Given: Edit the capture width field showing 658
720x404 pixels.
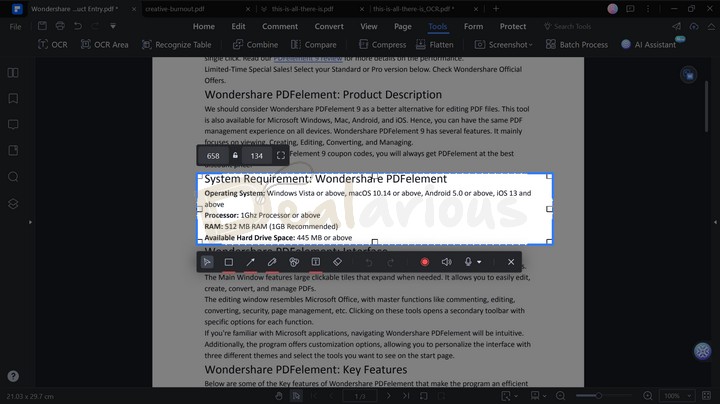Looking at the screenshot, I should click(213, 156).
